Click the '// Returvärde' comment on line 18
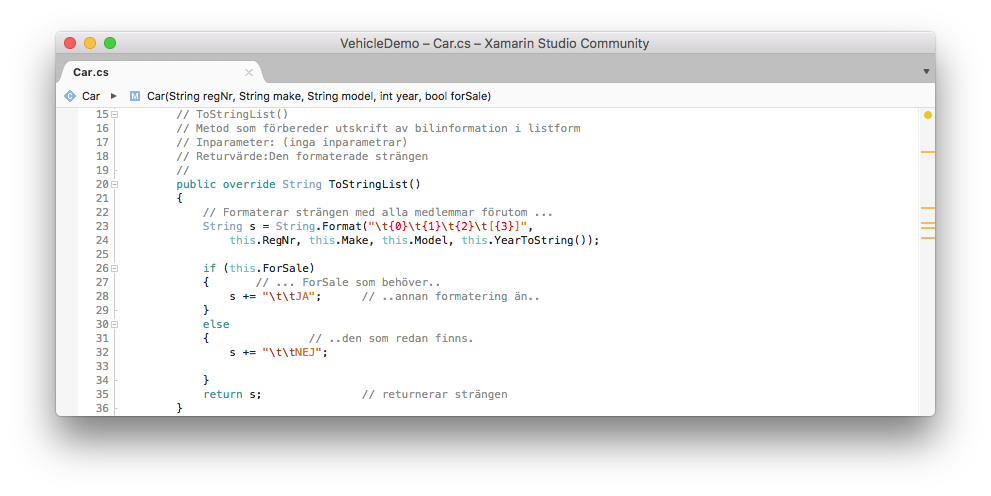The height and width of the screenshot is (496, 991). pyautogui.click(x=302, y=156)
